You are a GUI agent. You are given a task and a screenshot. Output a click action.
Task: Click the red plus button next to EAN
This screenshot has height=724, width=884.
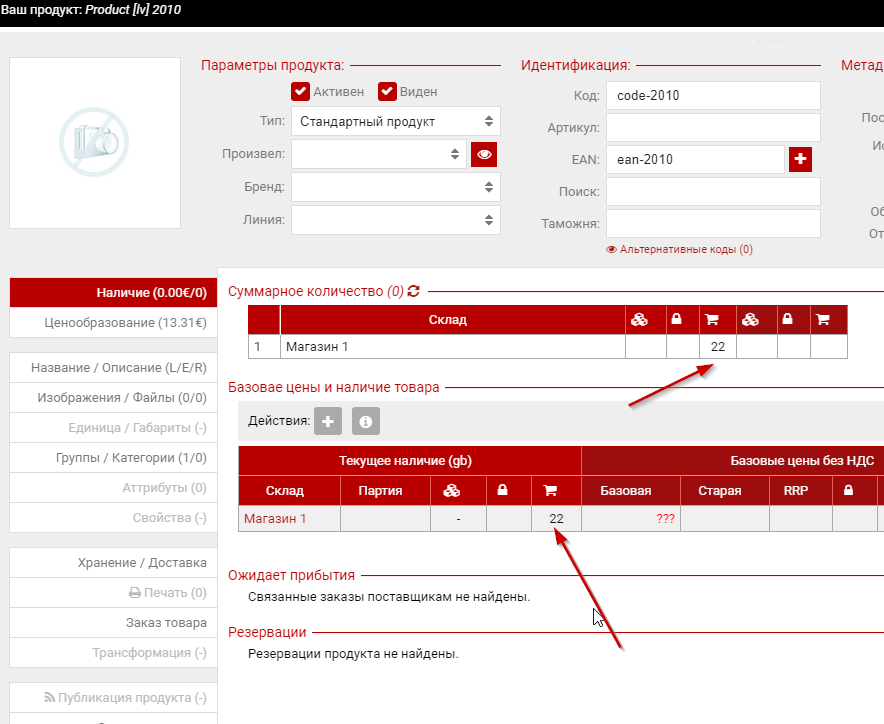pyautogui.click(x=800, y=159)
